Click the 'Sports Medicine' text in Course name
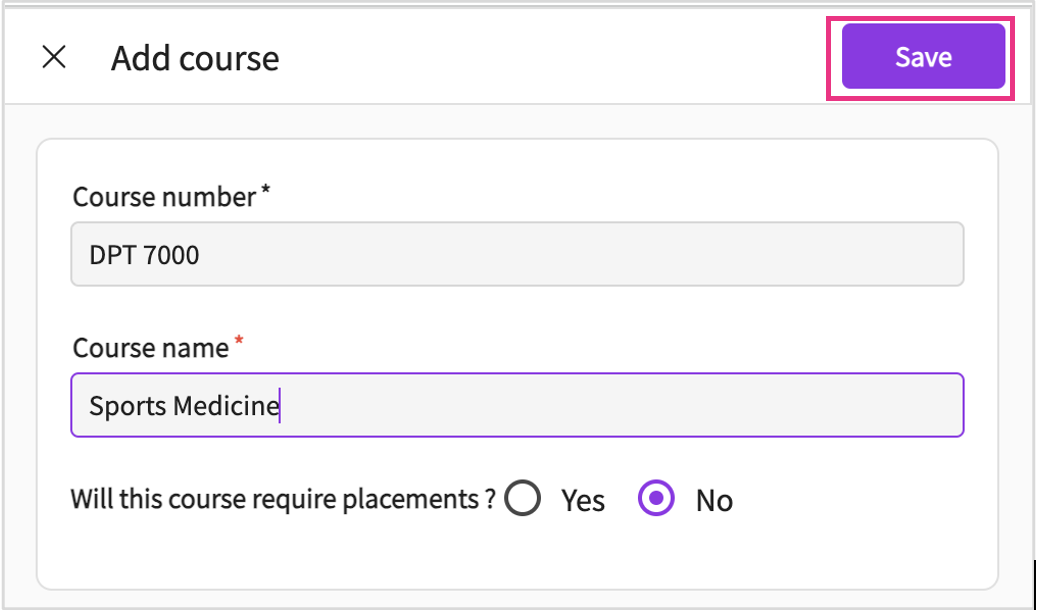 tap(183, 406)
